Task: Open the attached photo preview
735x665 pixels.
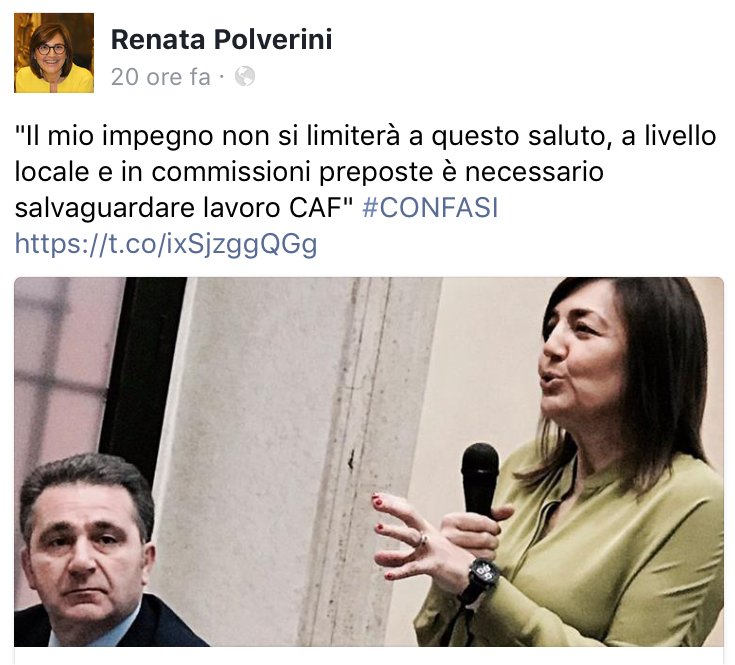Action: coord(369,462)
